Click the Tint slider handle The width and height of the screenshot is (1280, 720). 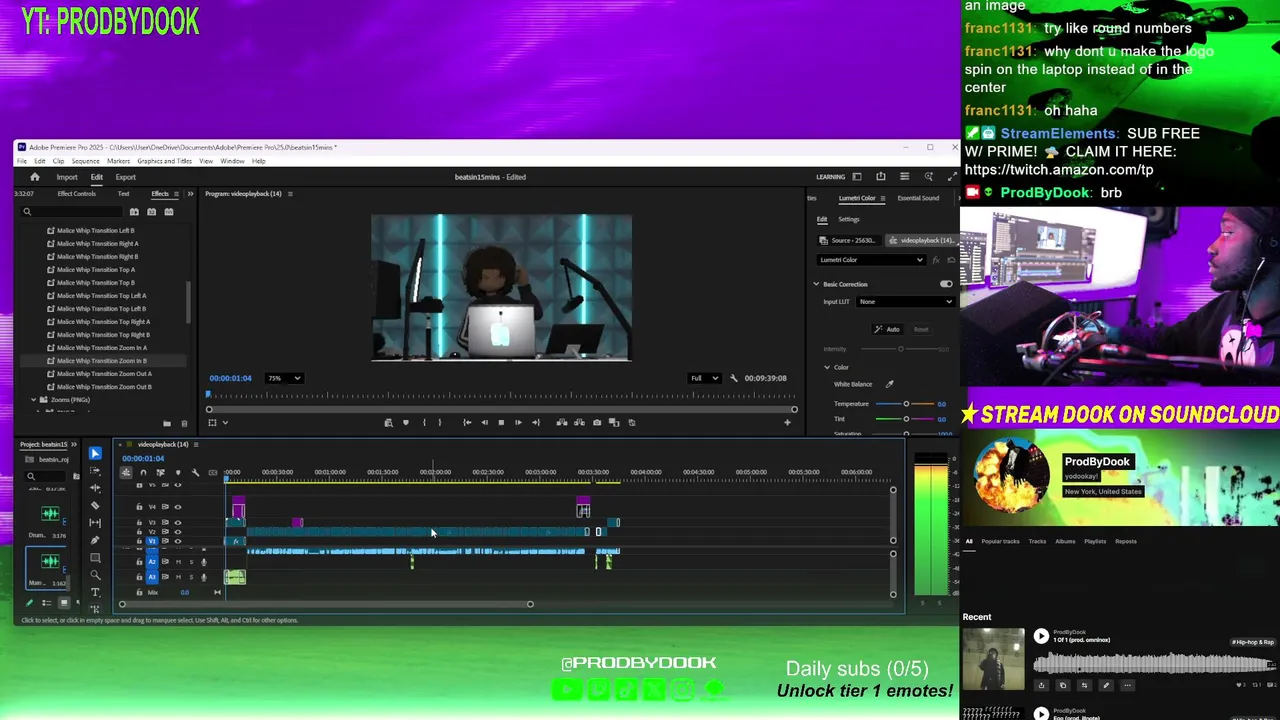(906, 419)
